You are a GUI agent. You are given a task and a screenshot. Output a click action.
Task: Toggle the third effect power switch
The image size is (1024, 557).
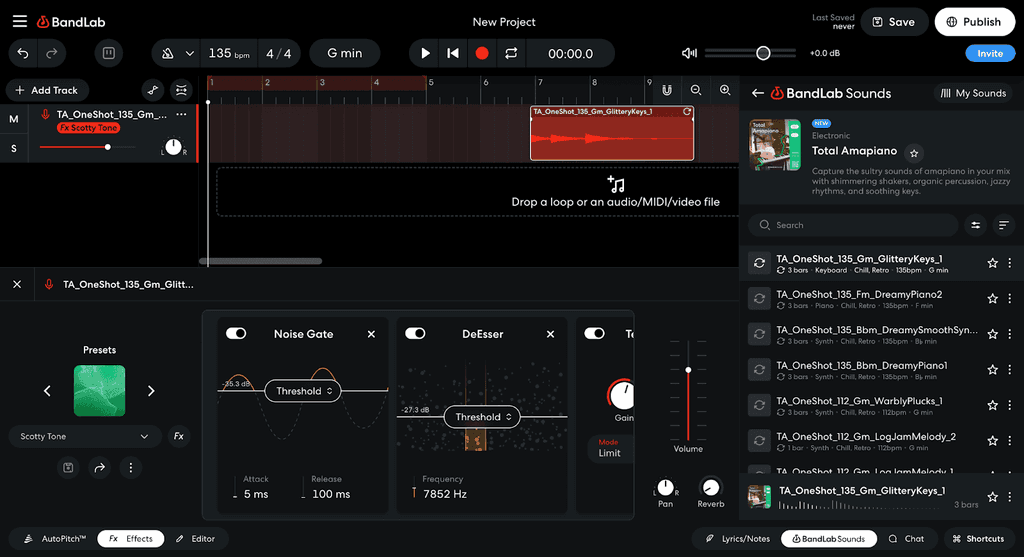click(594, 334)
